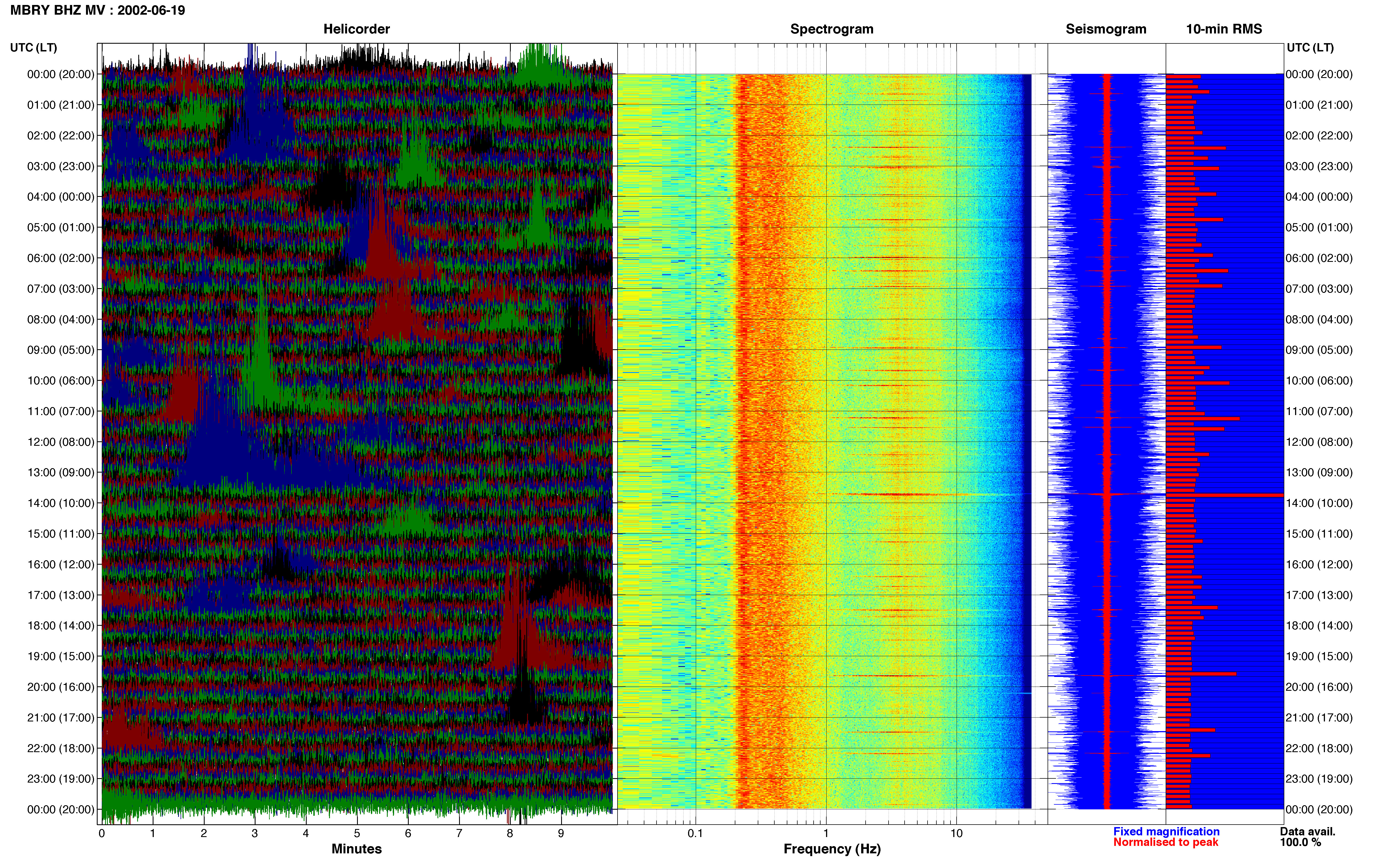The image size is (1388, 868).
Task: Click frequency tick label '1'
Action: (826, 833)
